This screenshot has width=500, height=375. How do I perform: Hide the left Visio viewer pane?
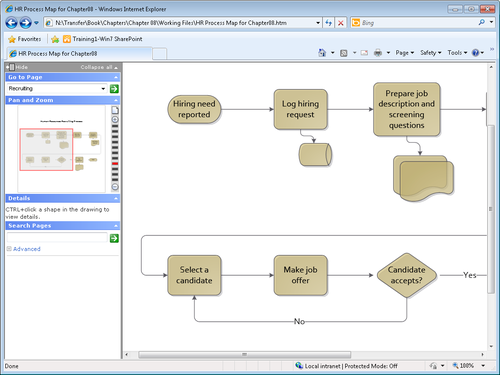coord(17,67)
